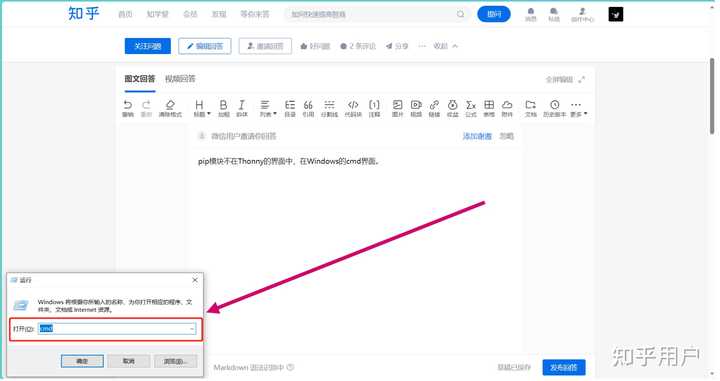Open the 会员 nav item

pos(190,14)
